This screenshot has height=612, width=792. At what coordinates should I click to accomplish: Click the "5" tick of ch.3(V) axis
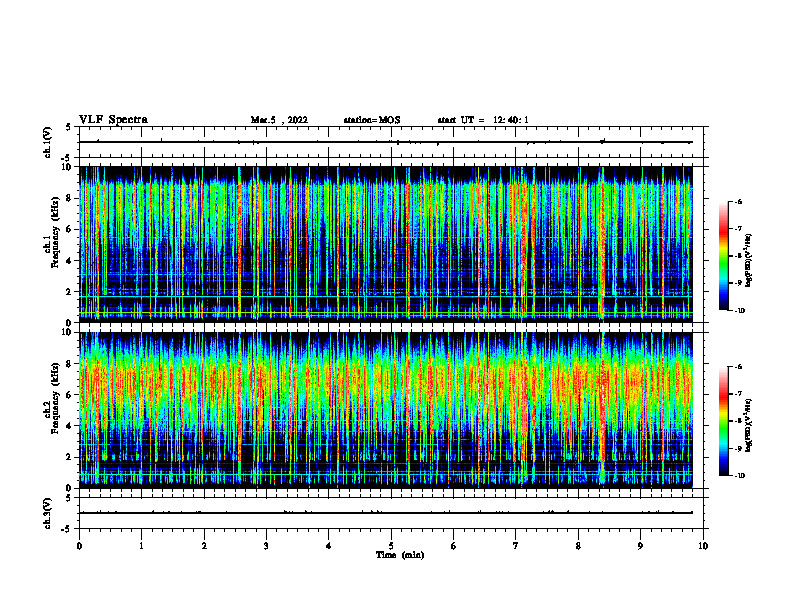[x=68, y=498]
